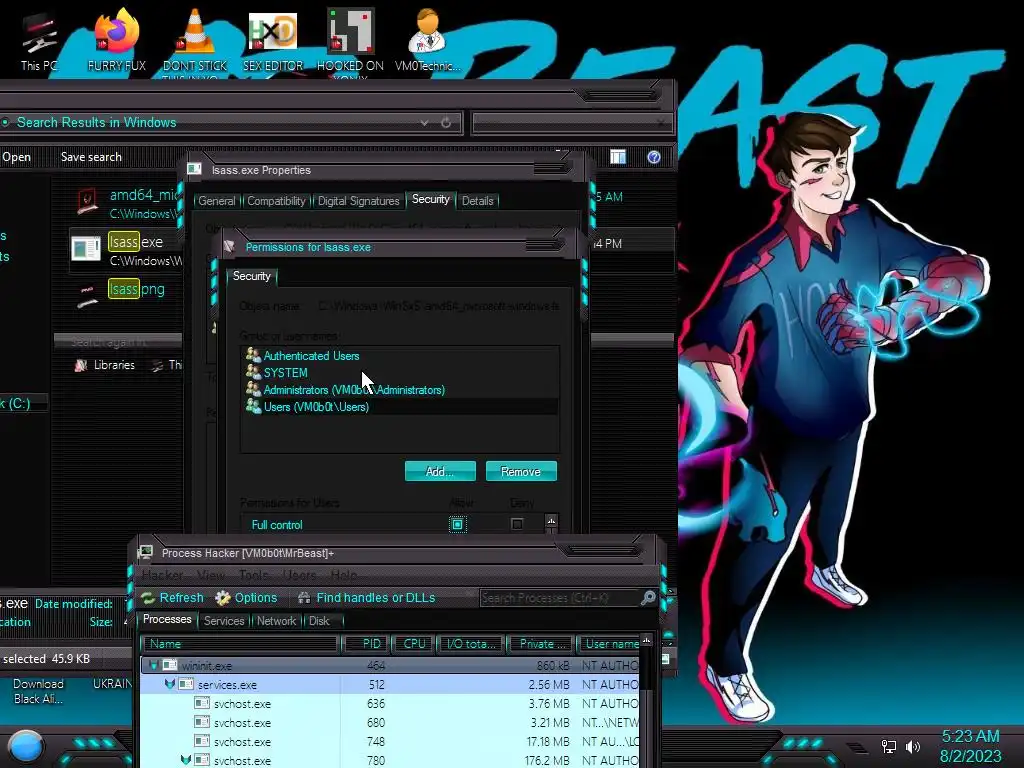Select the lsass.exe file icon in search results
Viewport: 1024px width, 768px height.
pyautogui.click(x=86, y=248)
